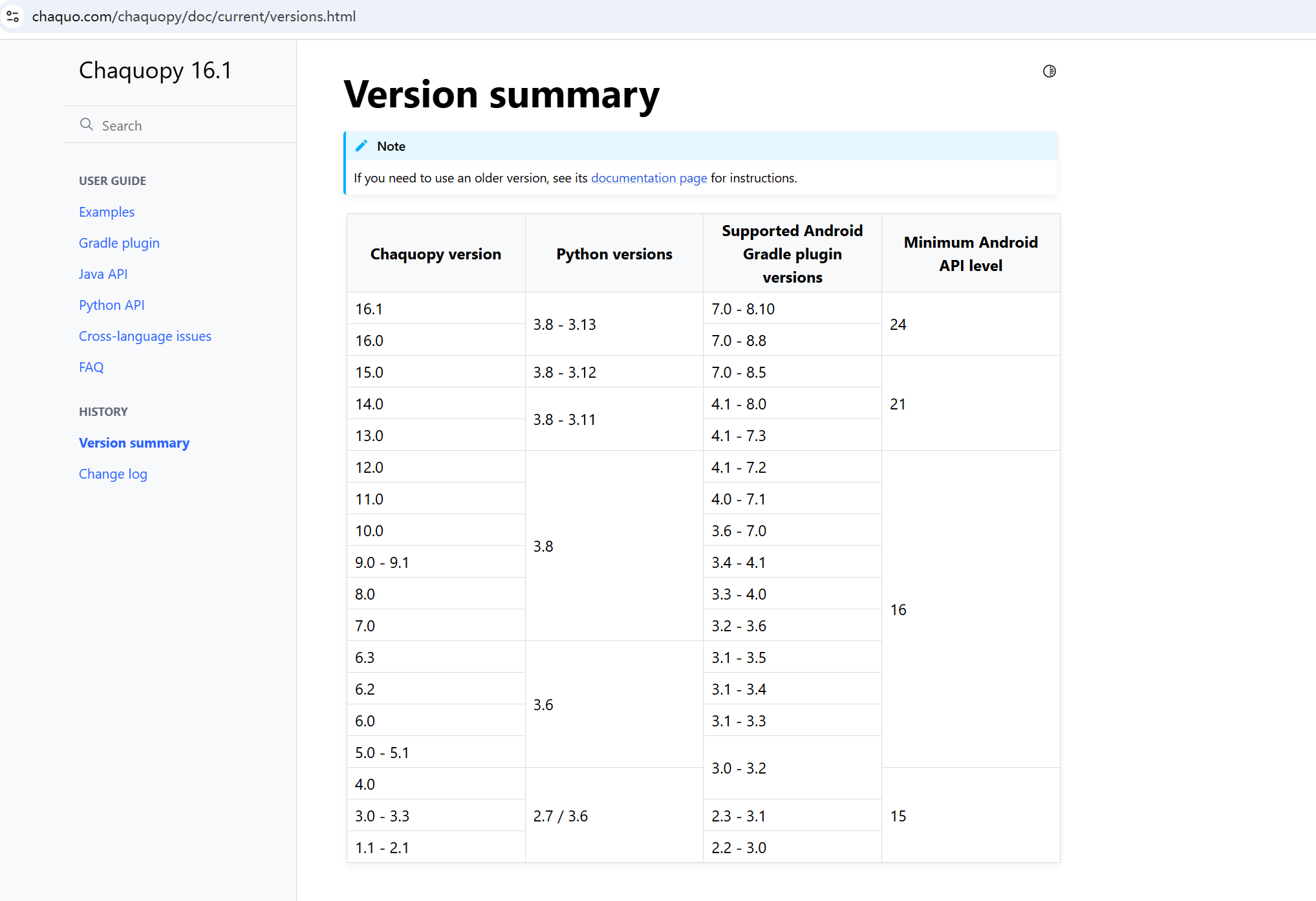Open the FAQ page
The width and height of the screenshot is (1316, 901).
pyautogui.click(x=91, y=367)
